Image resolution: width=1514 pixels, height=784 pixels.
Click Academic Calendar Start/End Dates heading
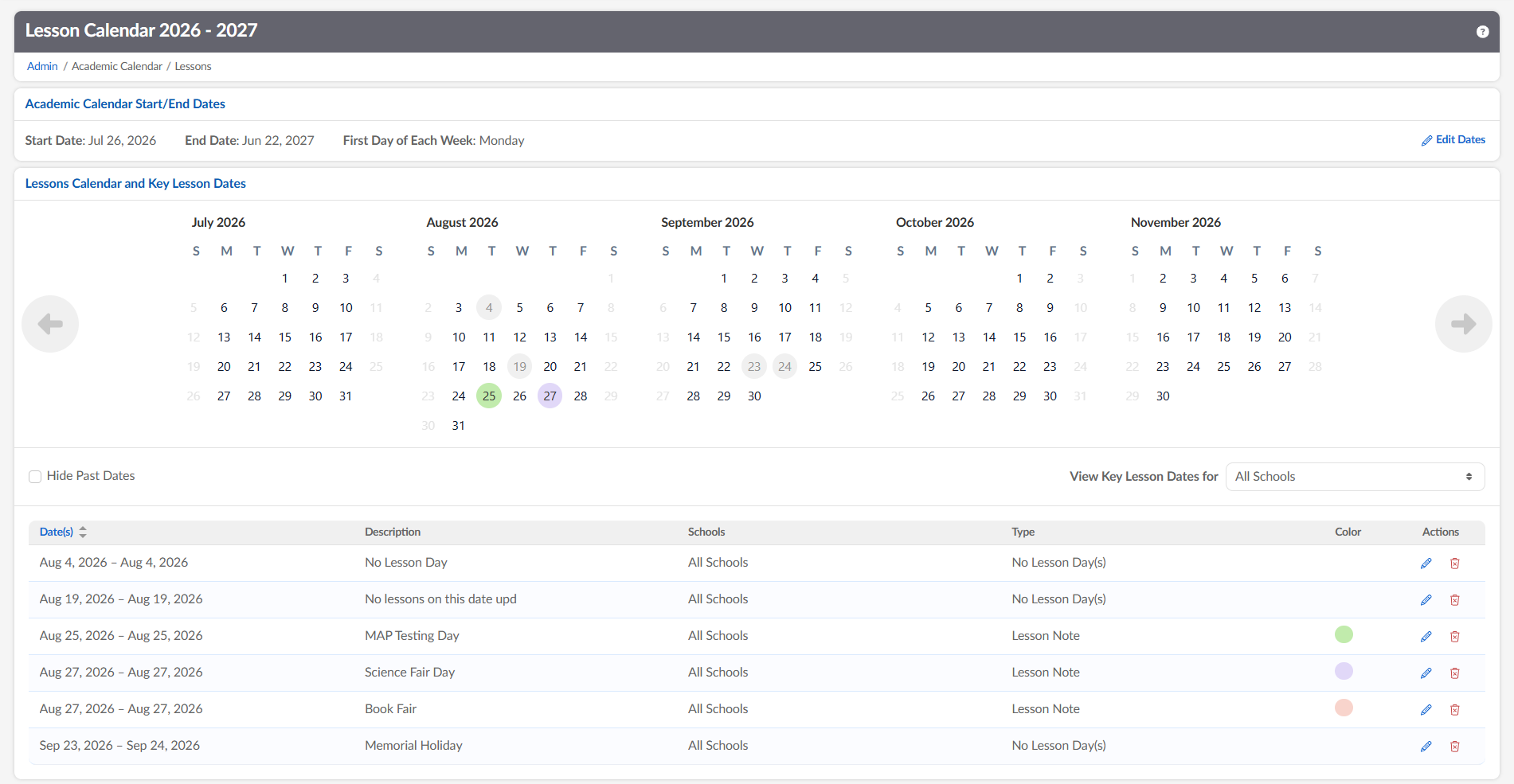coord(125,103)
